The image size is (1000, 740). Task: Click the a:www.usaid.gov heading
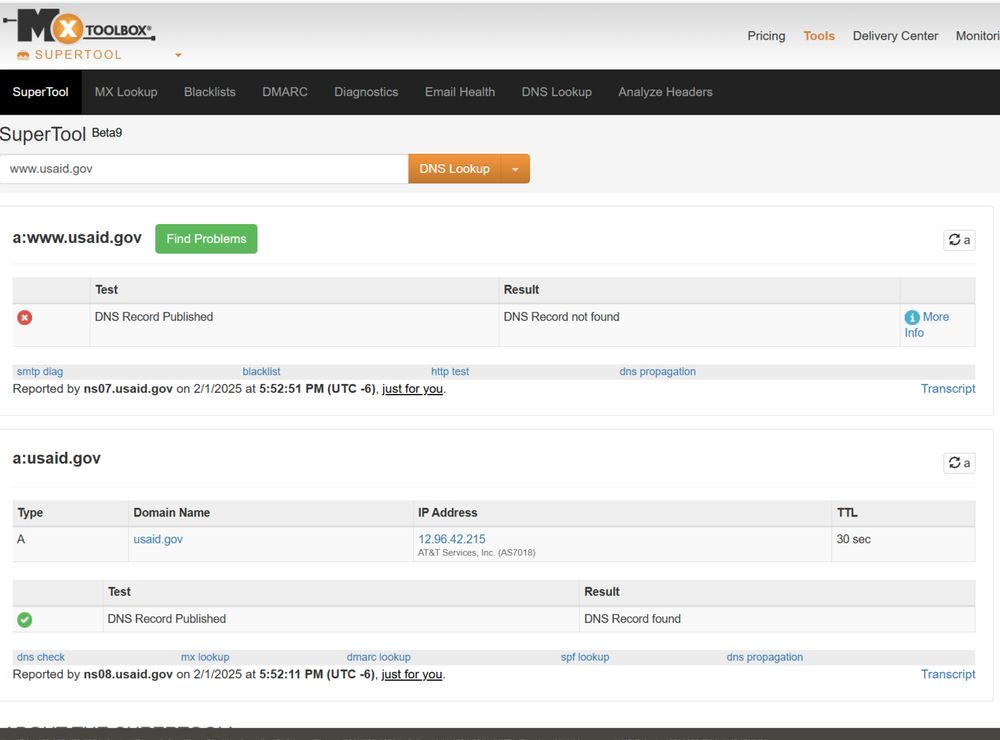(77, 238)
